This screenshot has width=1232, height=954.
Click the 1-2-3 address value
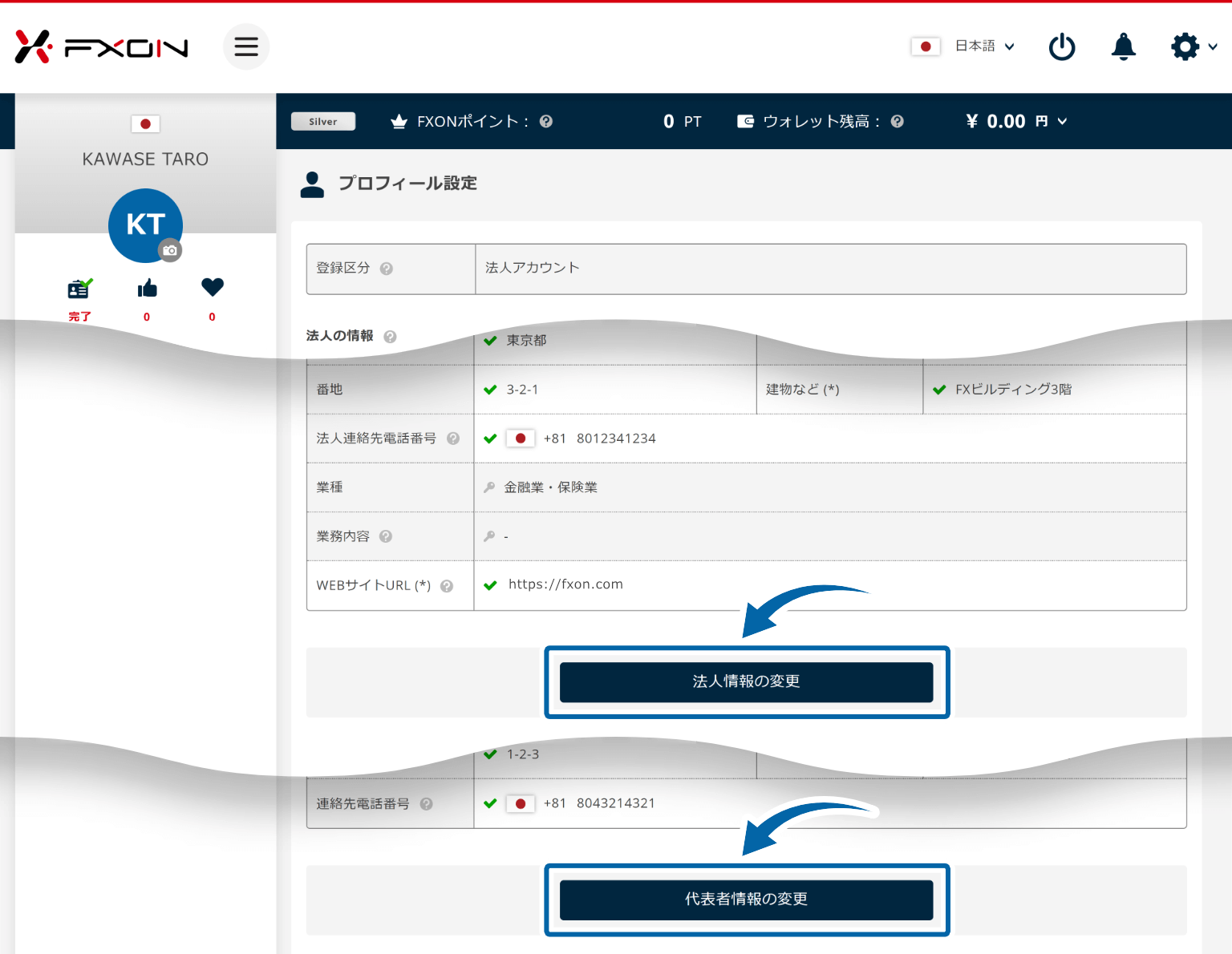point(523,754)
